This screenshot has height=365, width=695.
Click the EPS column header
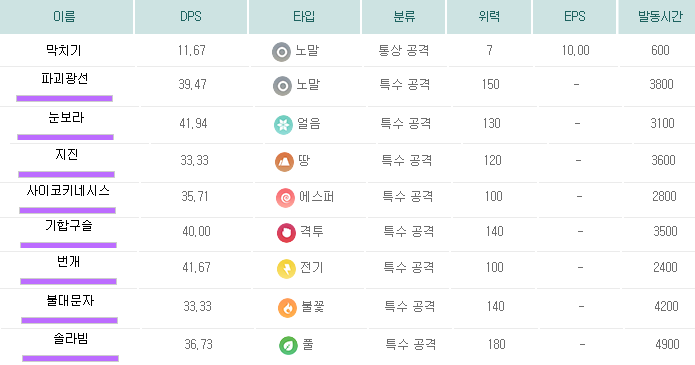pos(574,17)
